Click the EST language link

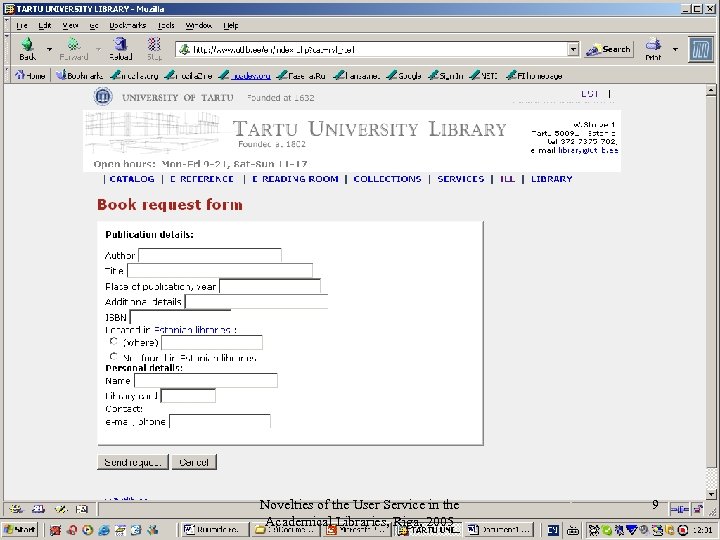[x=590, y=94]
